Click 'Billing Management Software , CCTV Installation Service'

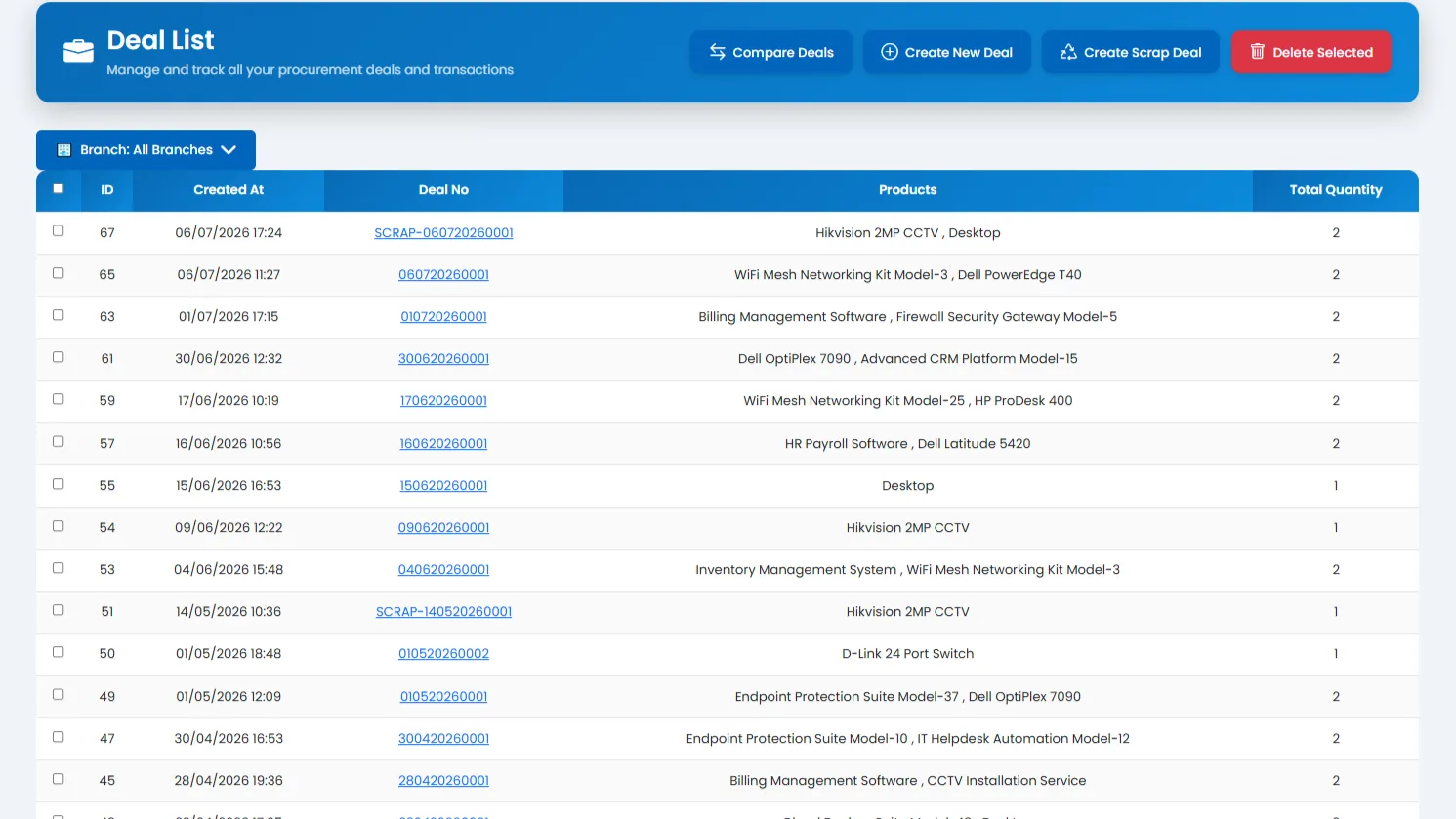(x=908, y=781)
